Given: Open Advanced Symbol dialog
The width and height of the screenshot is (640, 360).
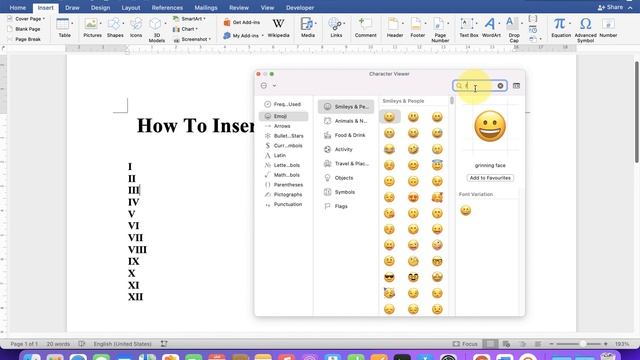Looking at the screenshot, I should click(585, 29).
